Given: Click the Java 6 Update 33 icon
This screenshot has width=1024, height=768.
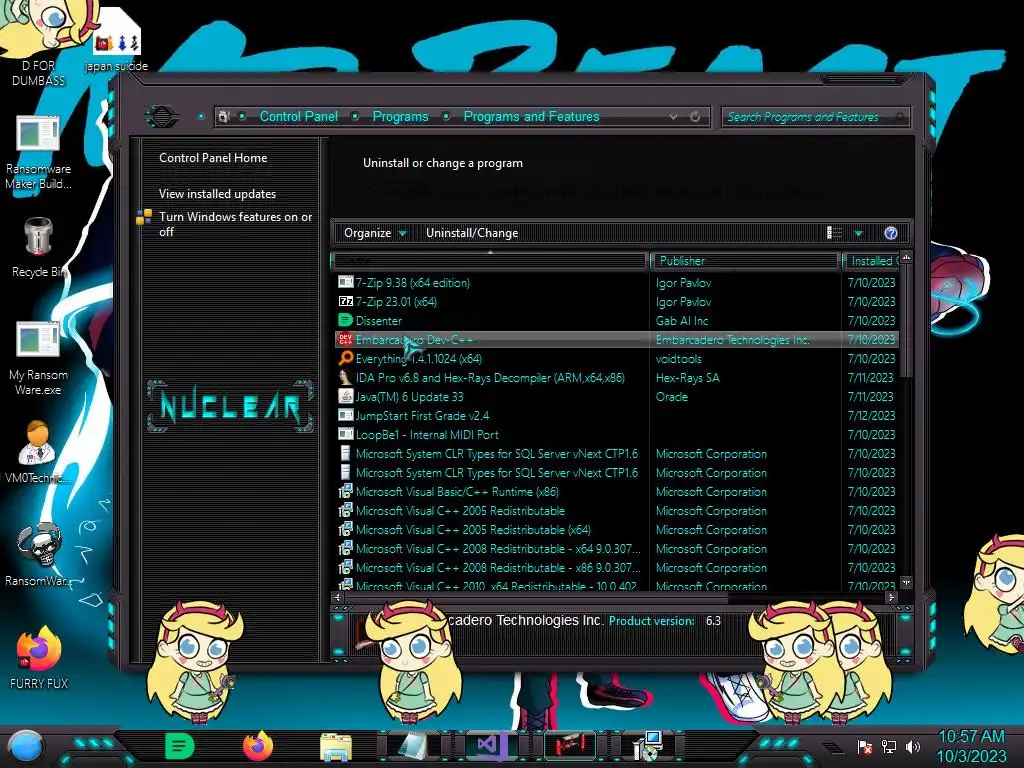Looking at the screenshot, I should pos(345,396).
